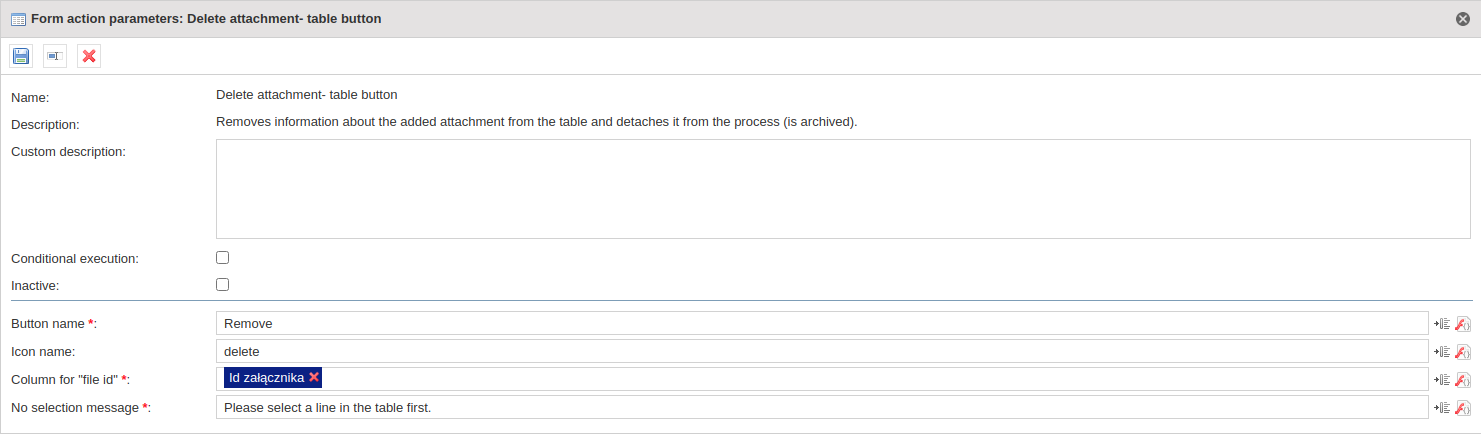Click the rename field toolbar icon

click(x=55, y=56)
